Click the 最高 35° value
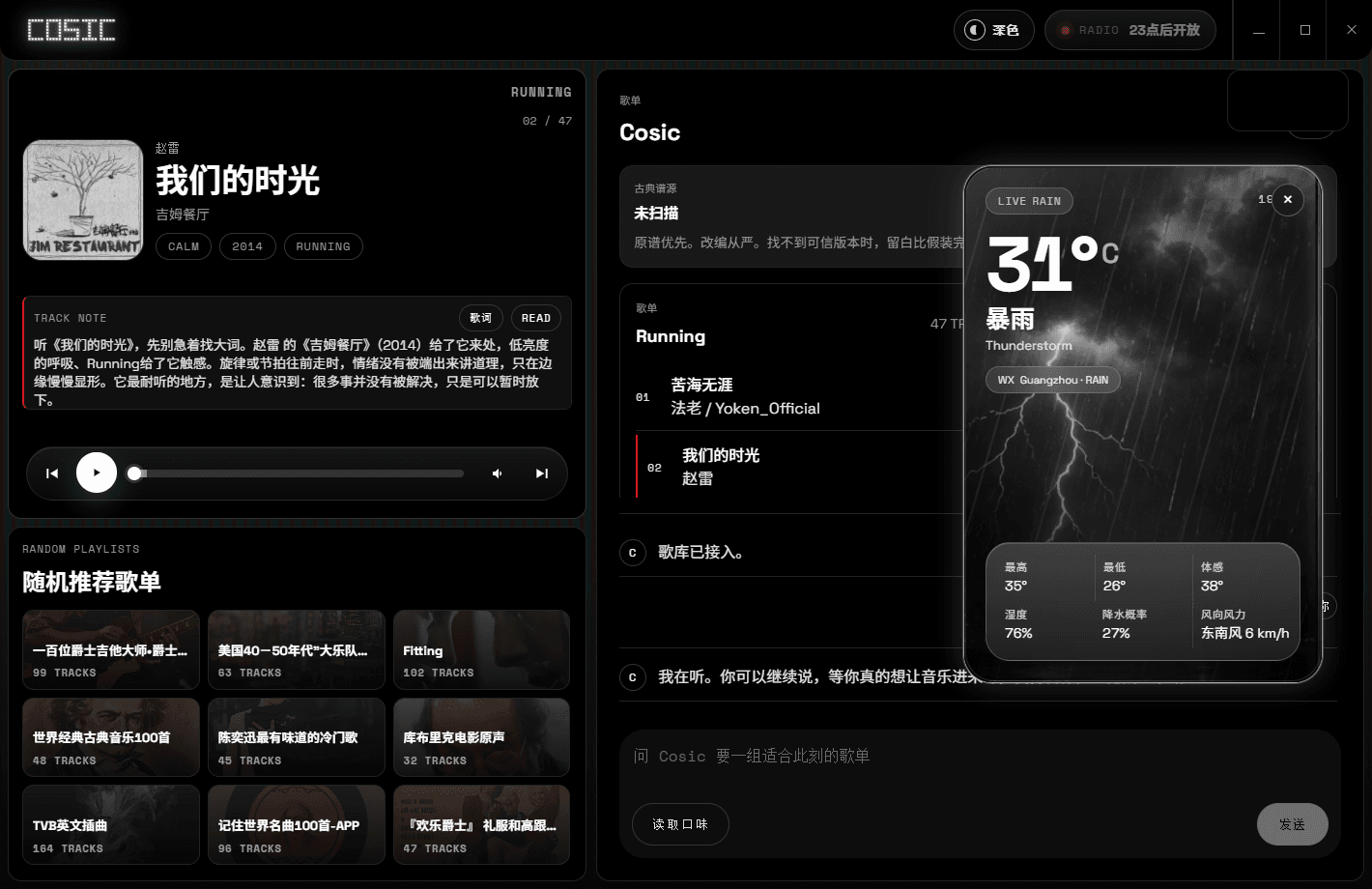Screen dimensions: 1372x889 1015,586
